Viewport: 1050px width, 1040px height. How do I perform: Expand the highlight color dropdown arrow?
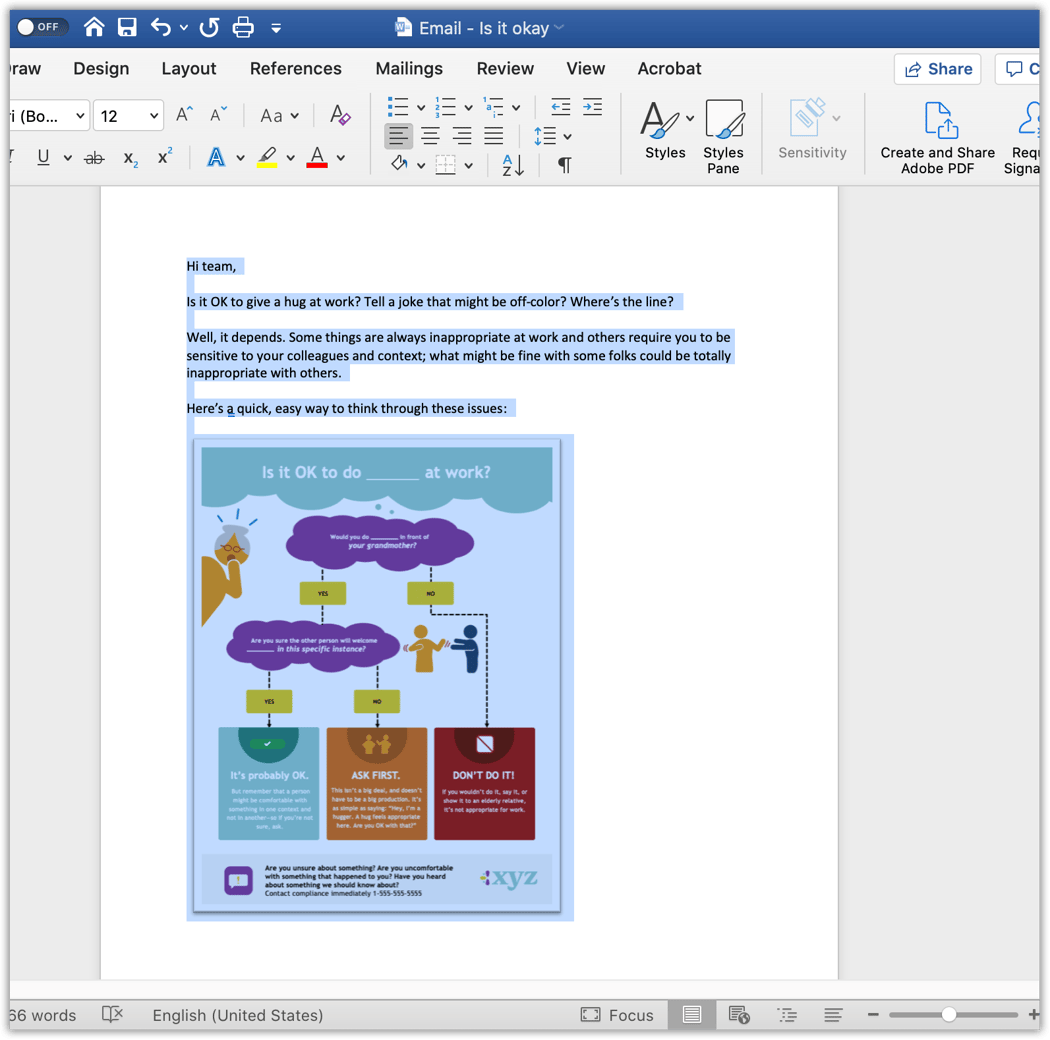click(x=290, y=158)
